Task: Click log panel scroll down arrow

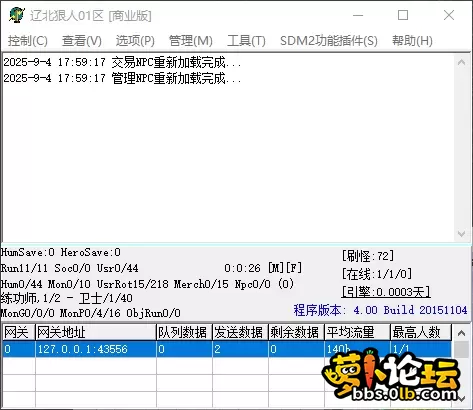Action: coord(462,234)
